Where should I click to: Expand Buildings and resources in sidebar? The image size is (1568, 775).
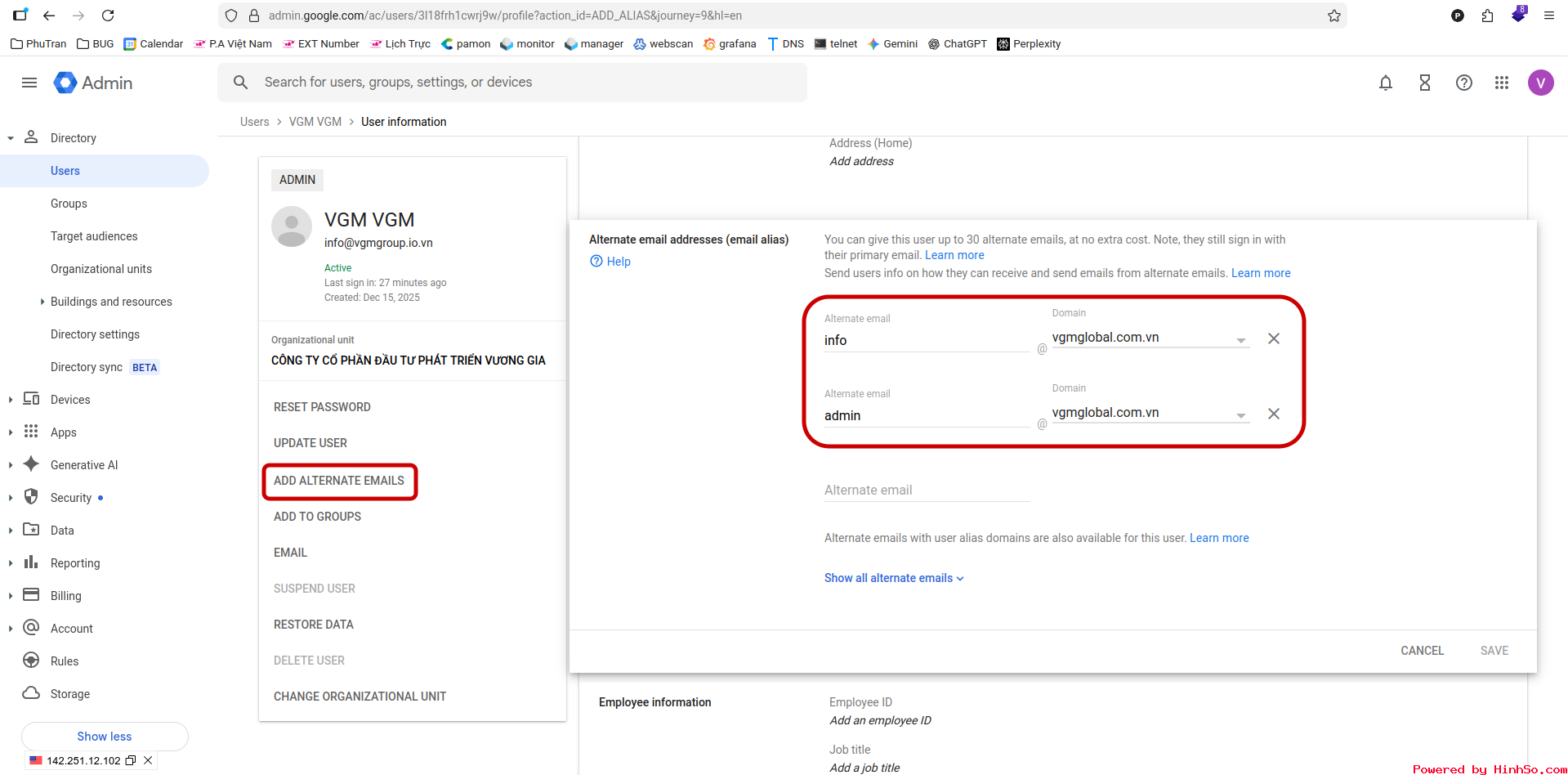click(43, 301)
